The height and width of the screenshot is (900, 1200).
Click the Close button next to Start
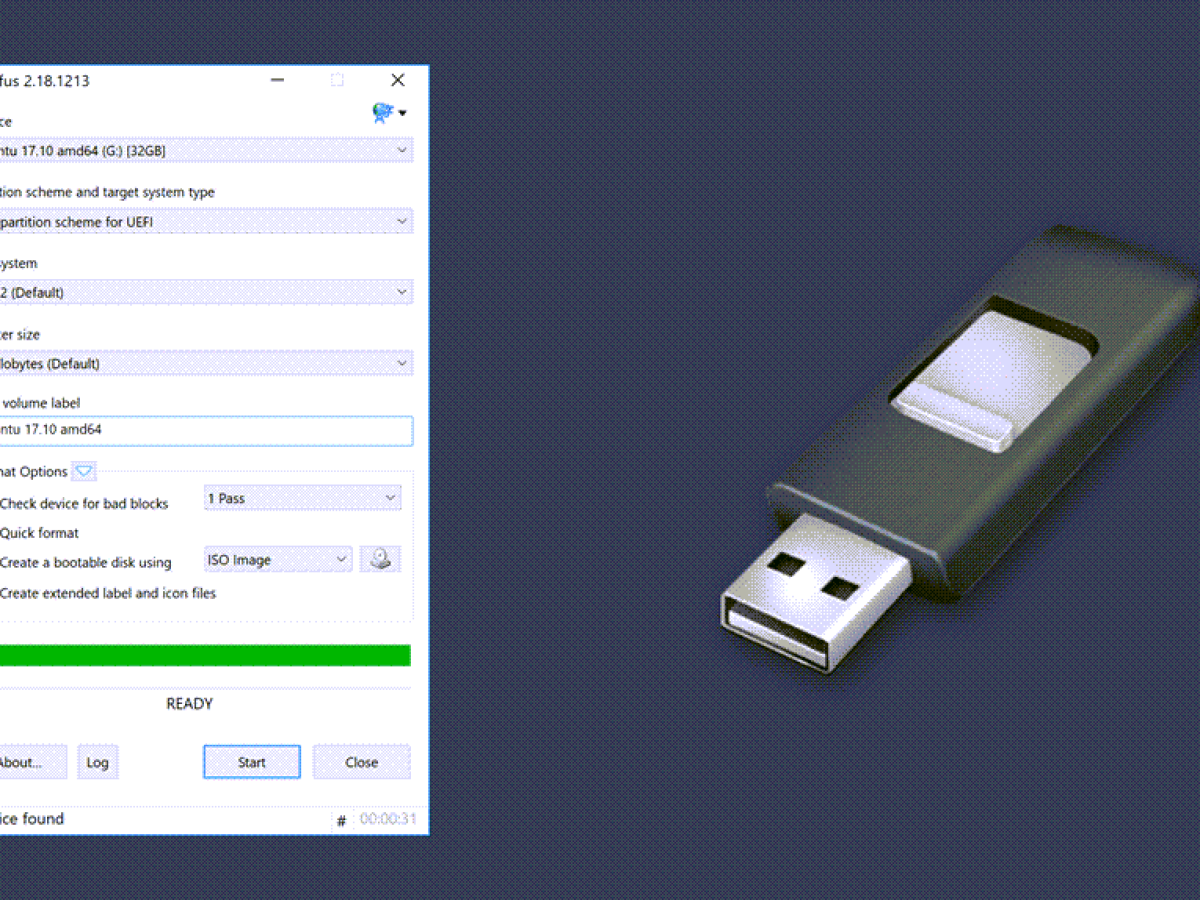coord(362,762)
